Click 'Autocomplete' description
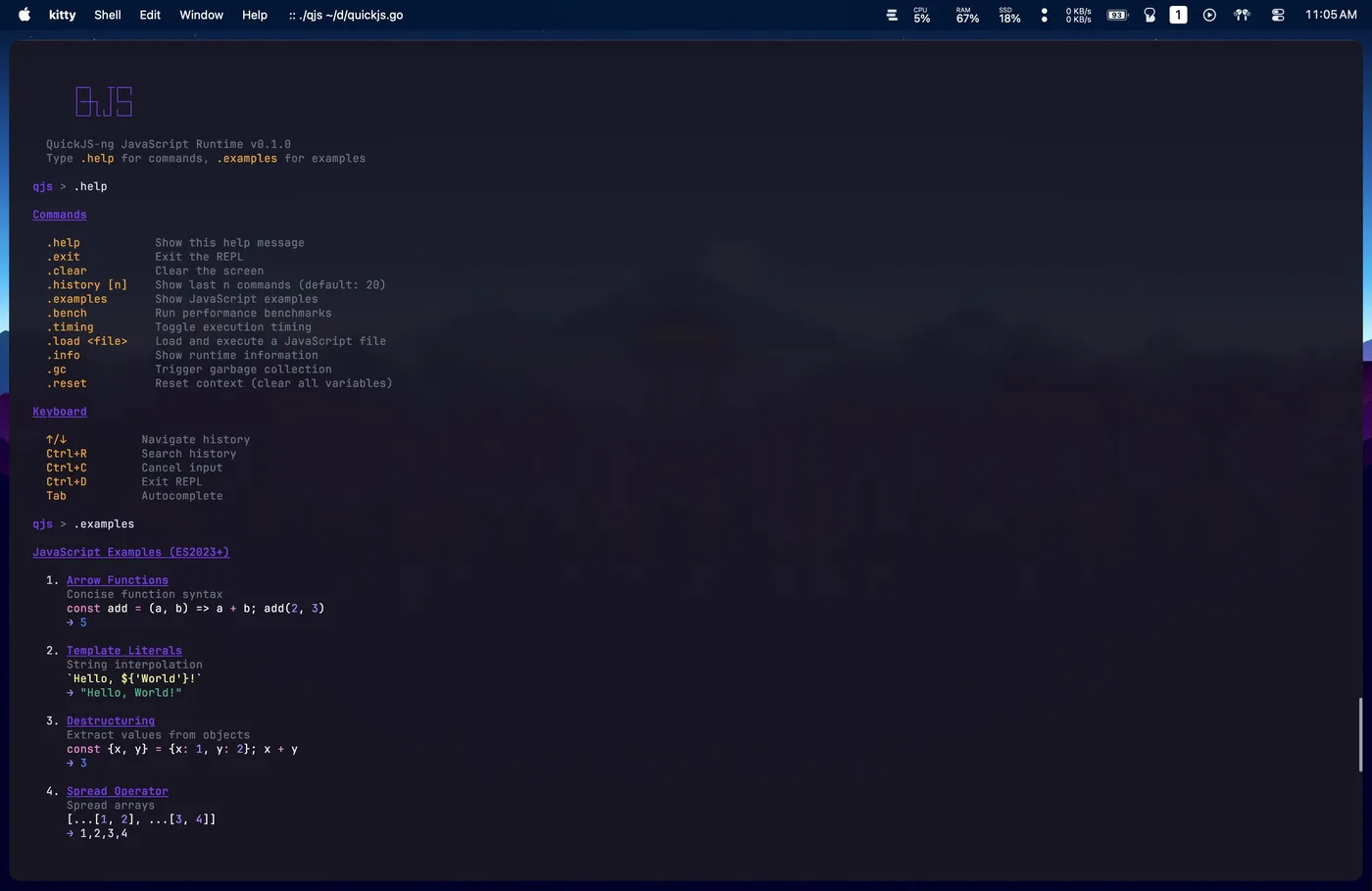The height and width of the screenshot is (891, 1372). coord(182,496)
